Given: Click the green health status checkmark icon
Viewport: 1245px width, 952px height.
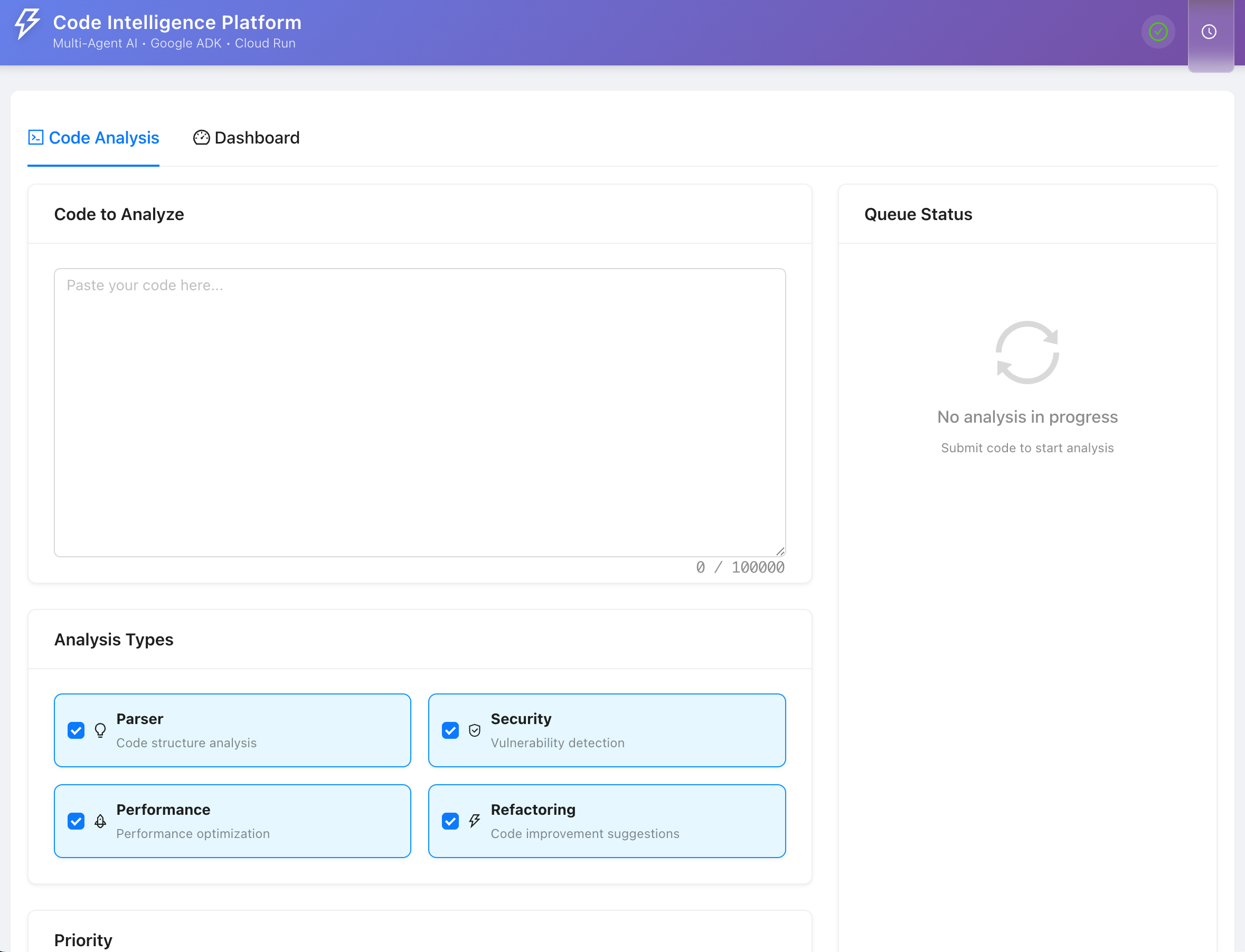Looking at the screenshot, I should 1158,32.
